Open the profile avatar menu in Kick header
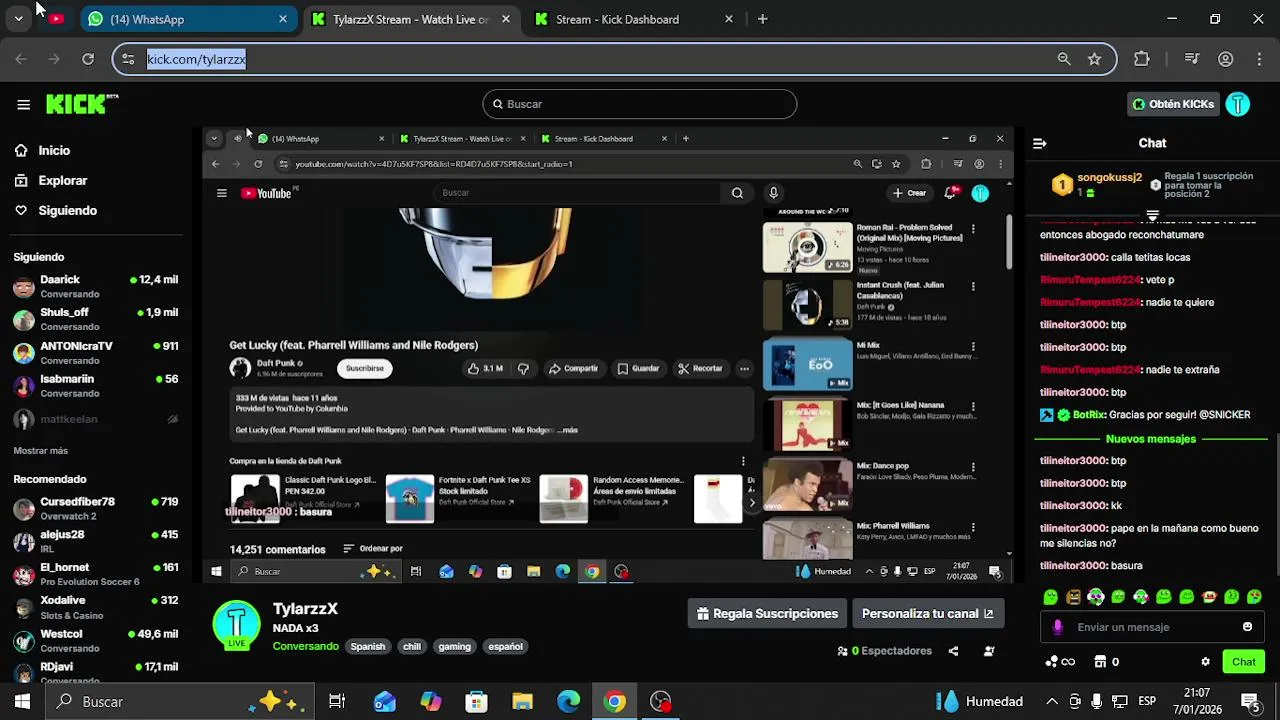 (1238, 104)
